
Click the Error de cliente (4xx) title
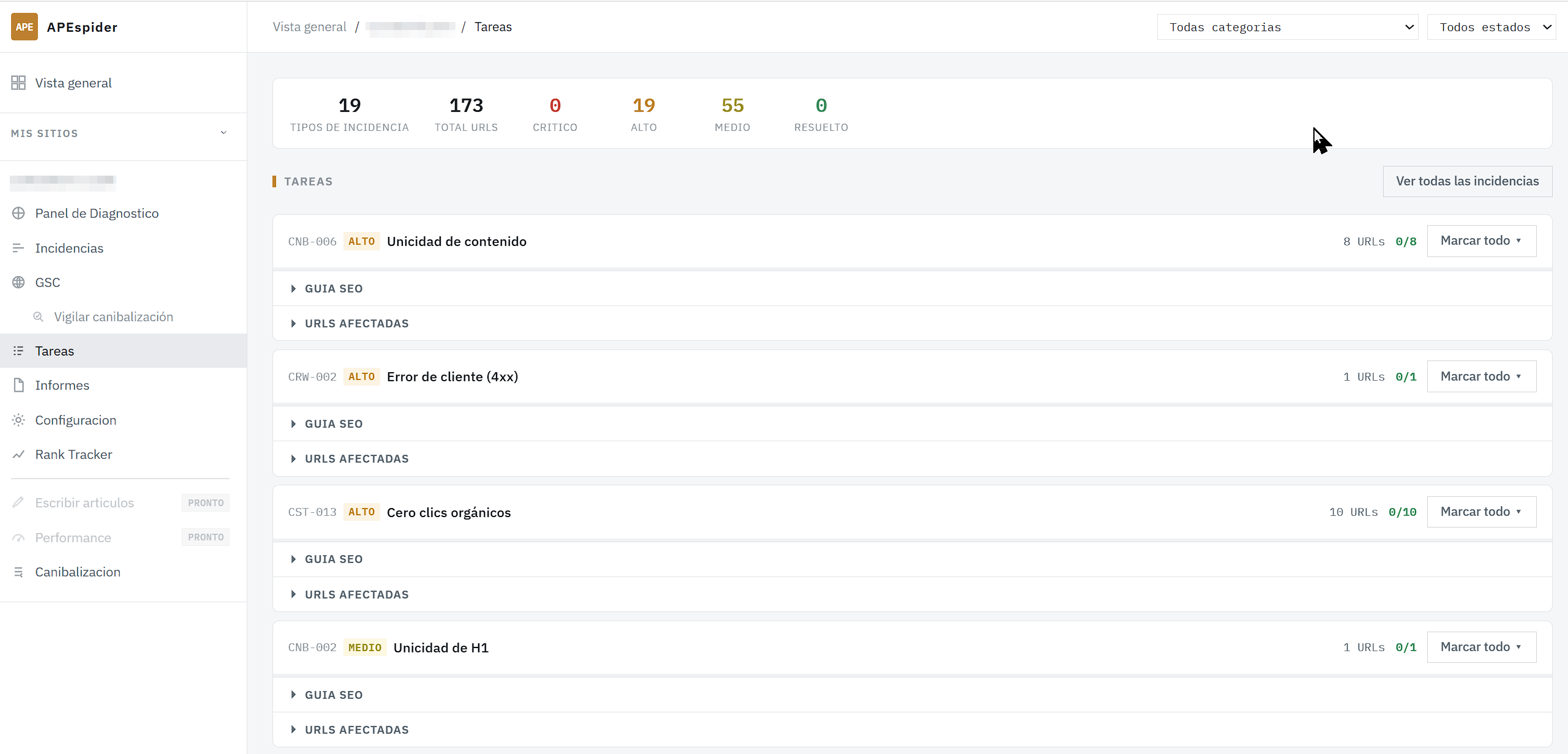coord(452,376)
